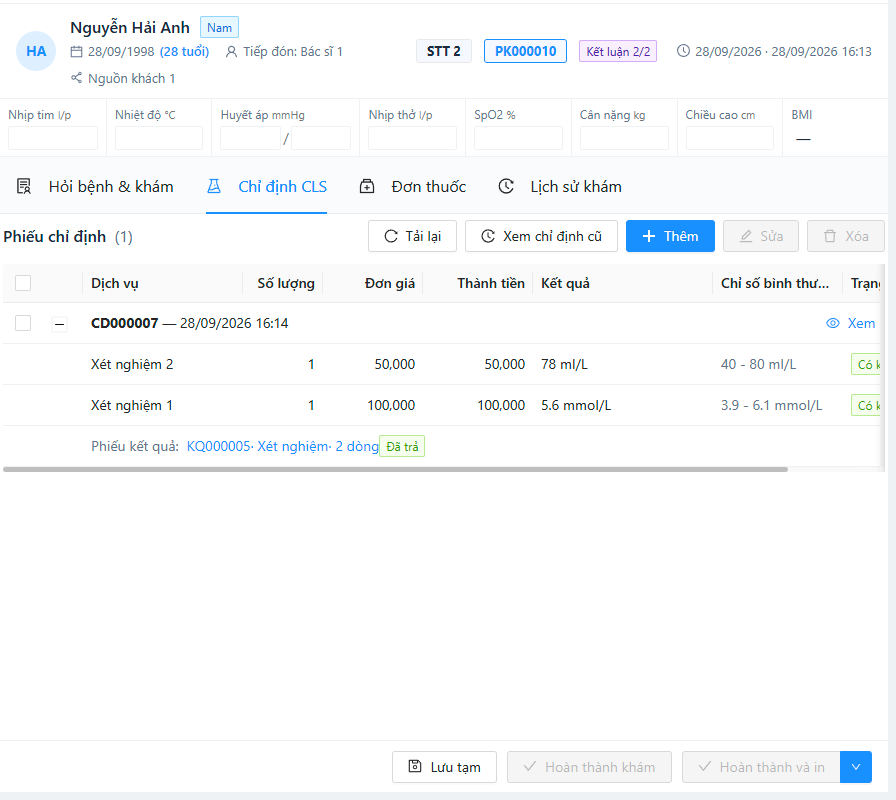Screen dimensions: 896x800
Task: Focus the diastolic Huyết áp field
Action: (x=321, y=138)
